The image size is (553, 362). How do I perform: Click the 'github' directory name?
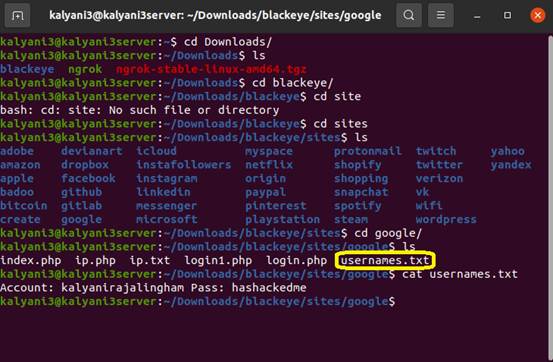pyautogui.click(x=81, y=192)
